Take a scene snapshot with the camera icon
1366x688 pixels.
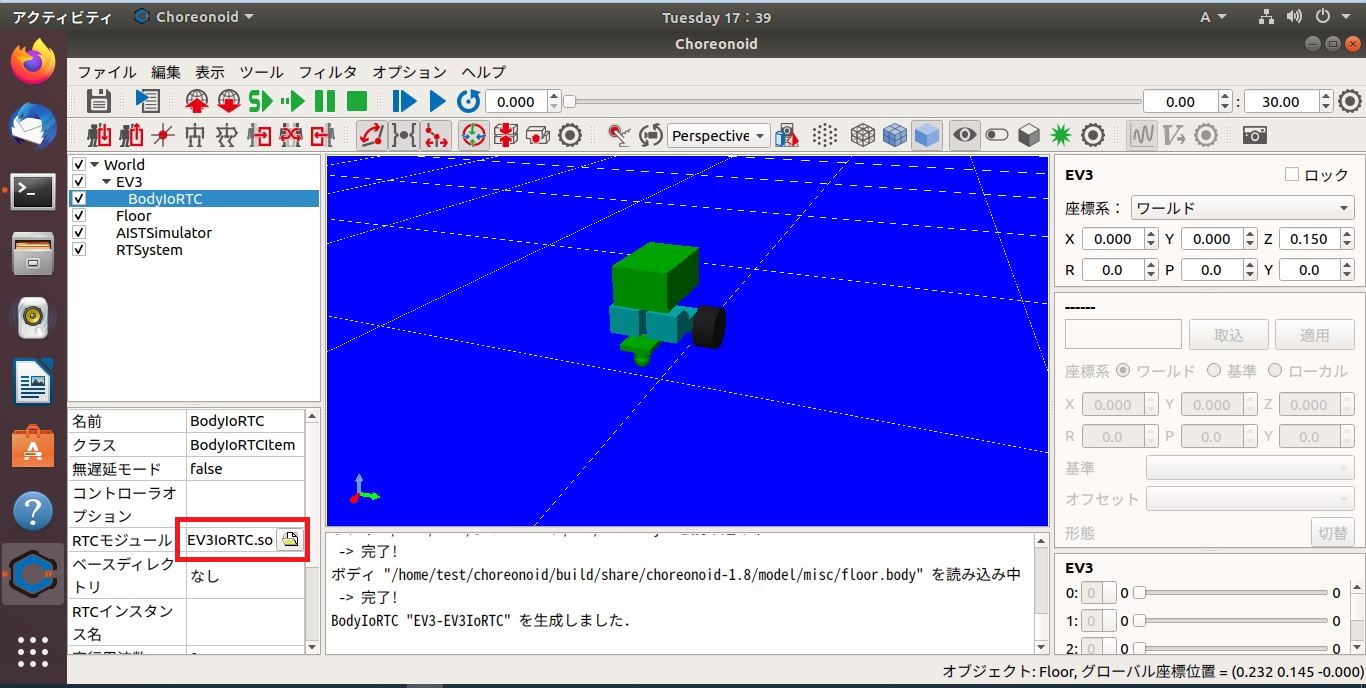[1255, 135]
